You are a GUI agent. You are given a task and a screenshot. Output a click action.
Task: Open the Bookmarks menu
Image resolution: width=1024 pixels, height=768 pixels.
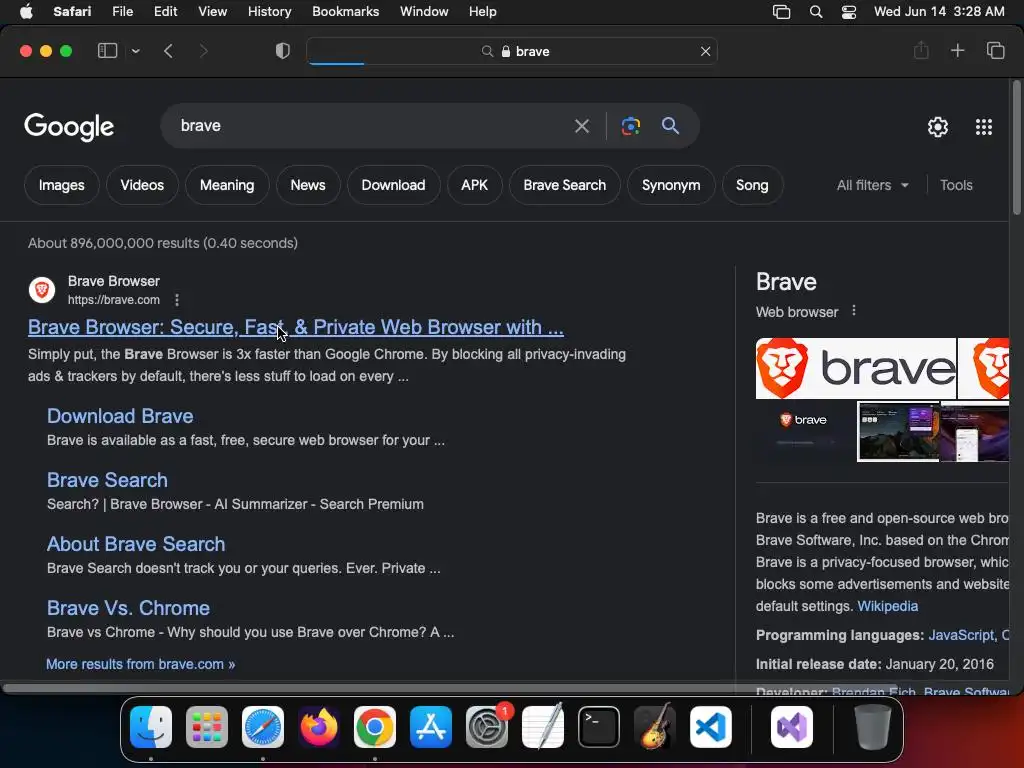[x=345, y=12]
